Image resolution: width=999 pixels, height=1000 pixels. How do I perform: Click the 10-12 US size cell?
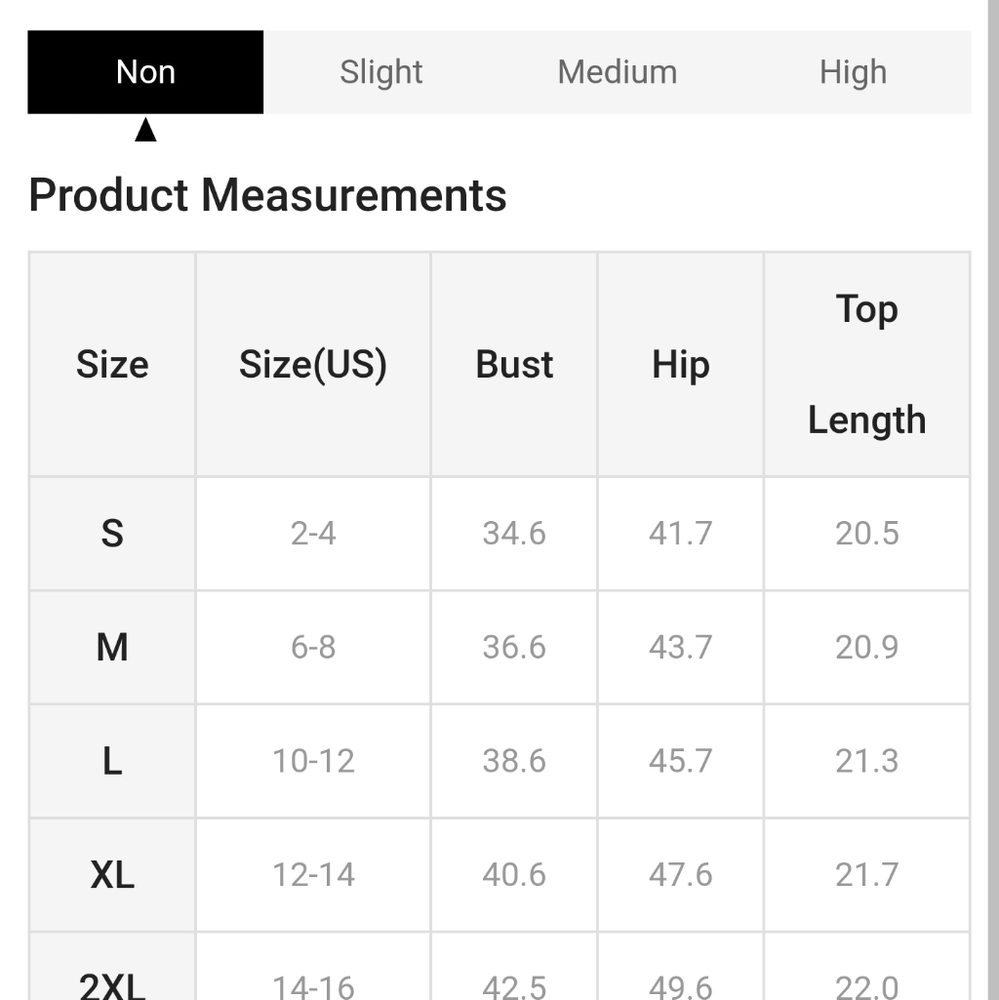click(x=313, y=761)
